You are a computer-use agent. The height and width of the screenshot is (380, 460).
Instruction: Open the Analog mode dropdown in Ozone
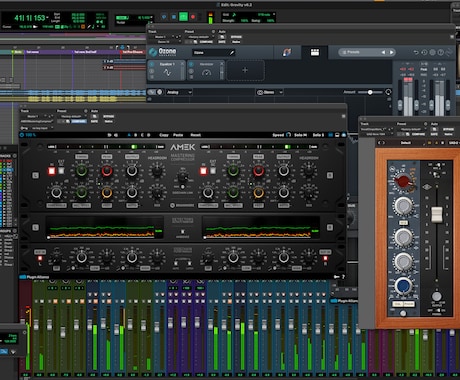click(x=179, y=92)
